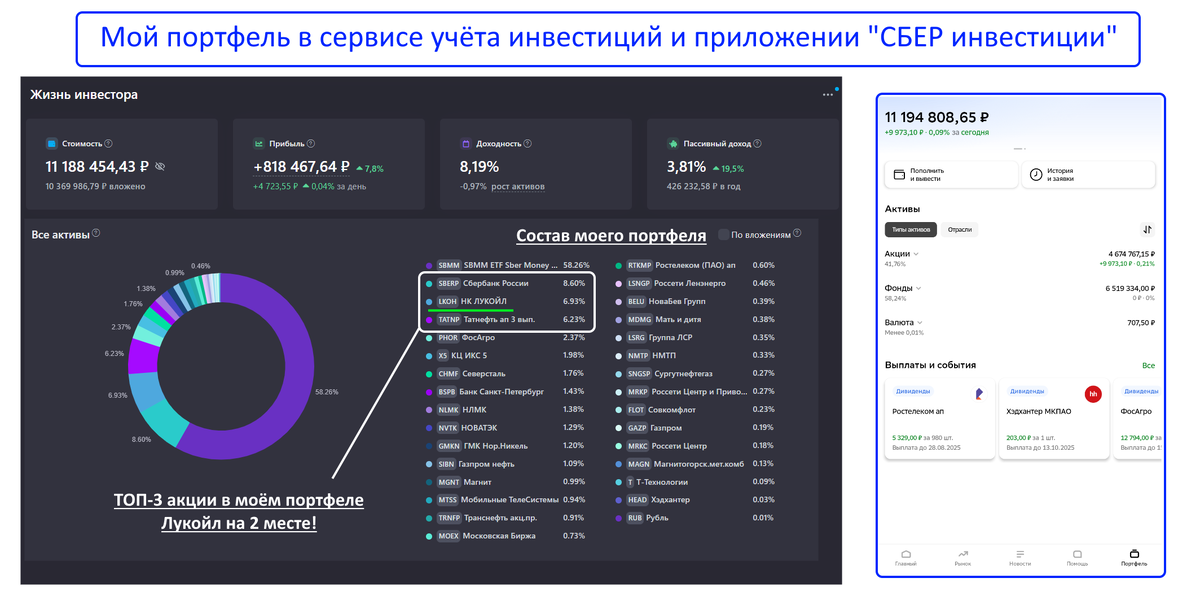Click the red hh logo on Хэдхантер card
The height and width of the screenshot is (604, 1200).
click(1093, 394)
